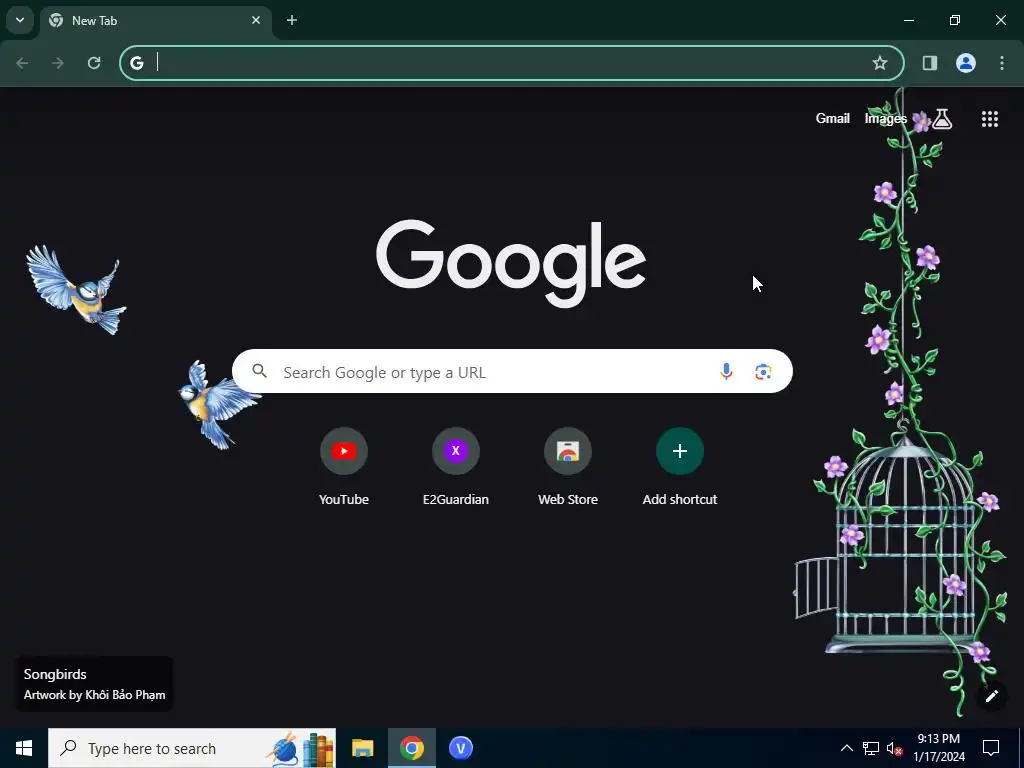Start voice search with microphone icon
This screenshot has height=768, width=1024.
[726, 372]
